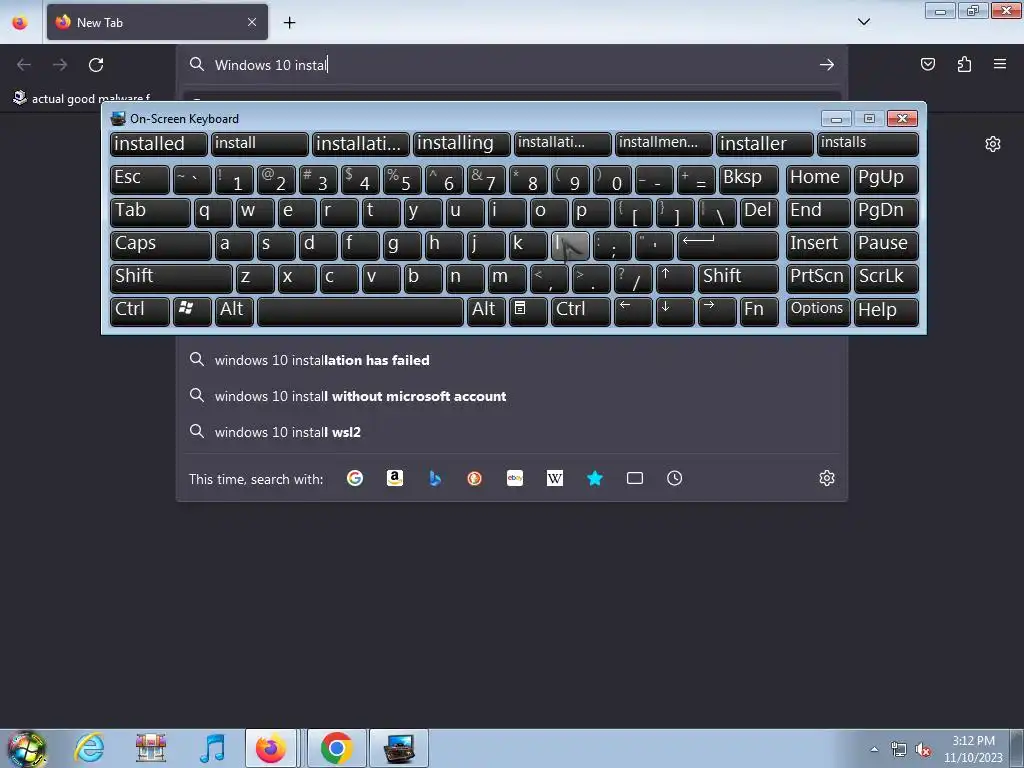Toggle the left Alt key
This screenshot has height=768, width=1024.
click(x=234, y=310)
